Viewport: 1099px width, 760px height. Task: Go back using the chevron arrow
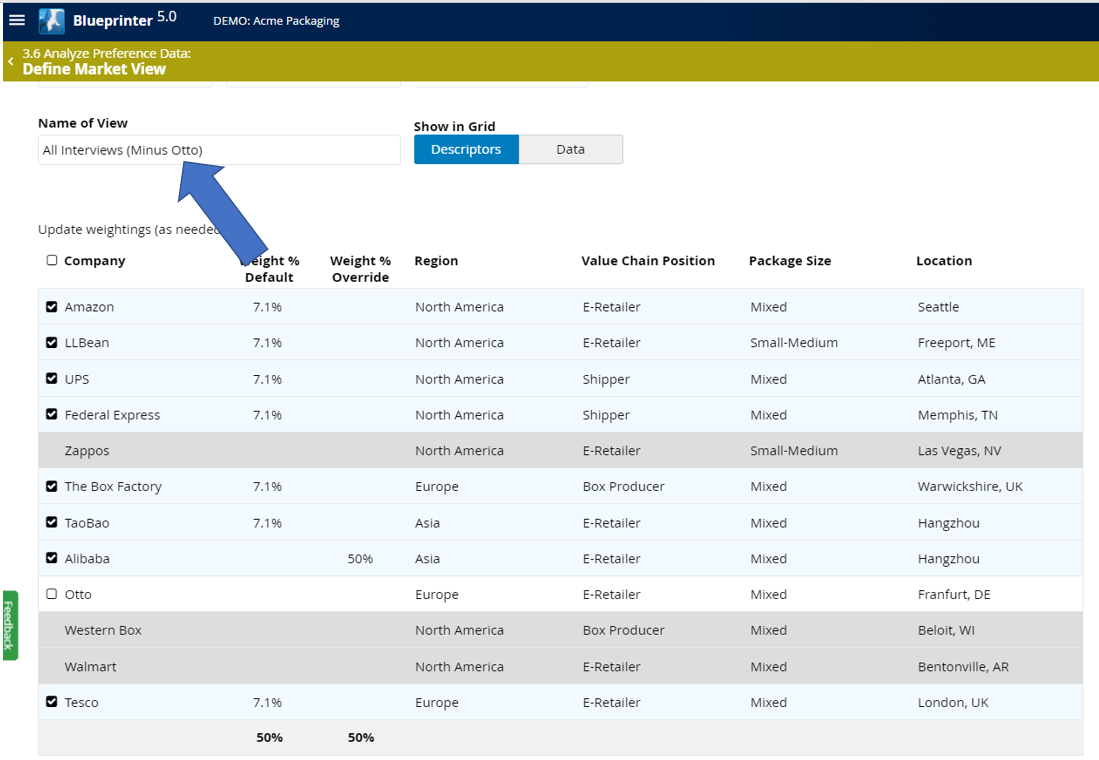click(x=11, y=62)
